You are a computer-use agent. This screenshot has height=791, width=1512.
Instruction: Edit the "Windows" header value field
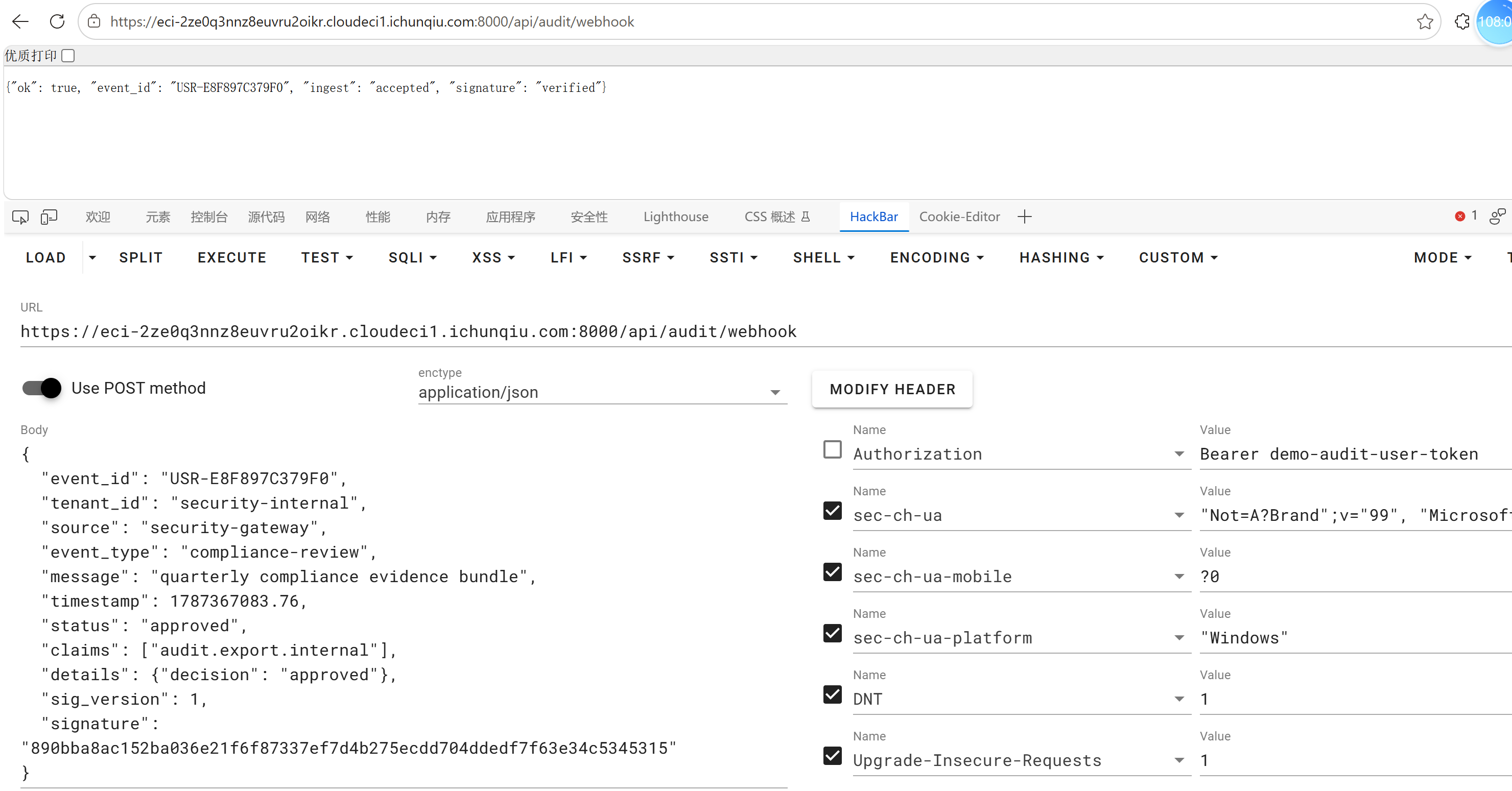1356,638
